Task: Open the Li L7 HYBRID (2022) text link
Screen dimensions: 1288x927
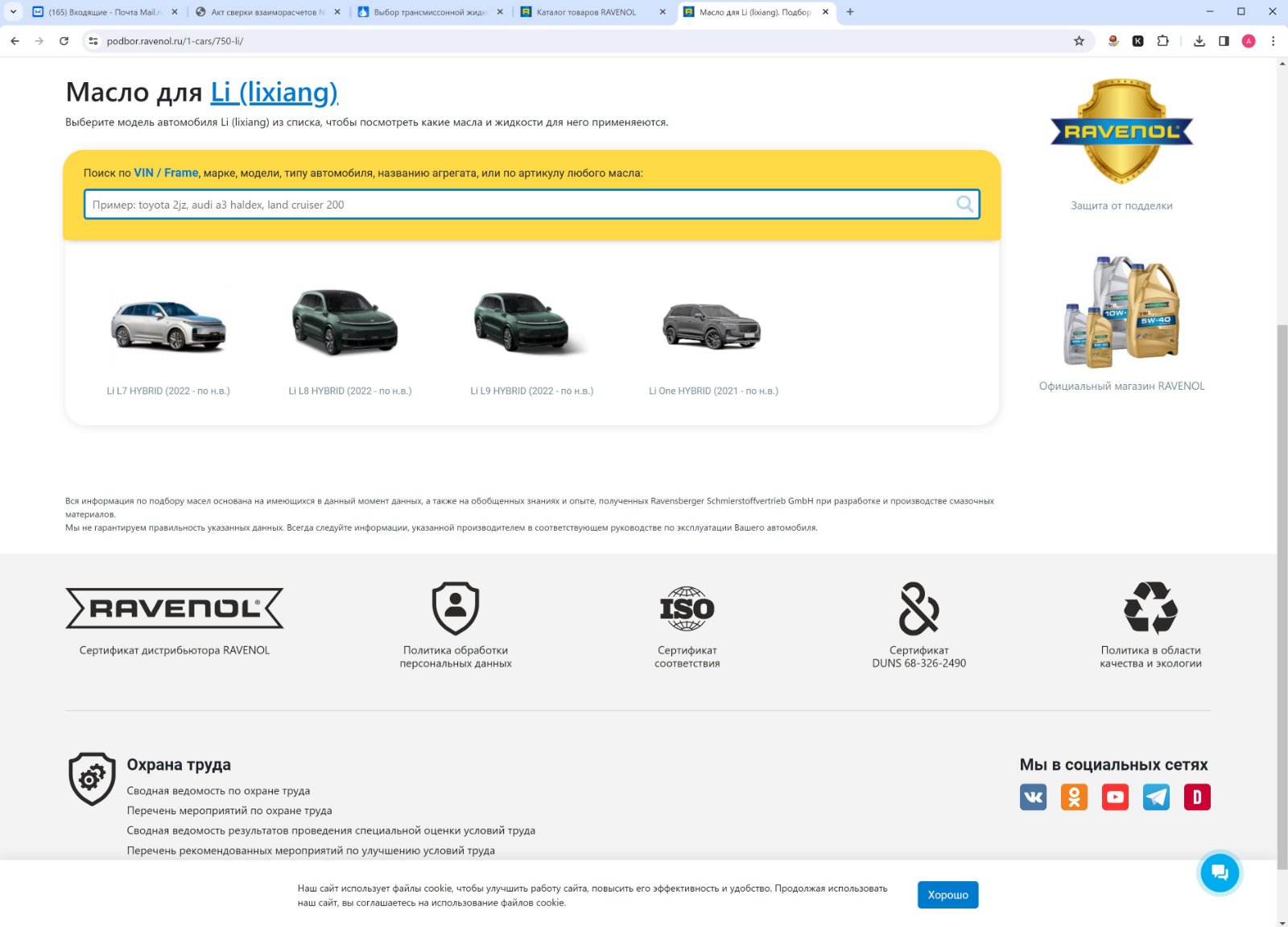Action: coord(168,391)
